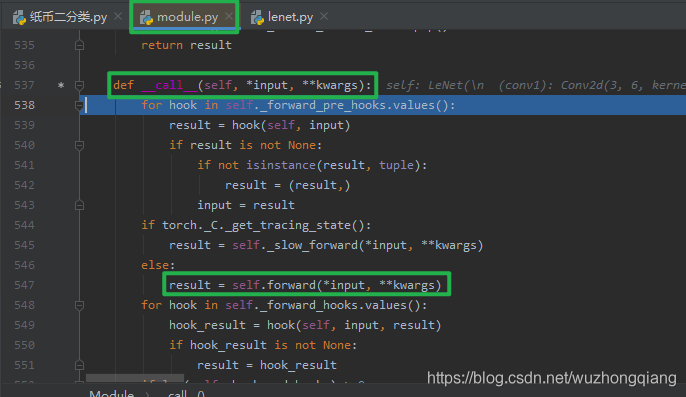
Task: Click 'input = result' on line 543
Action: pos(246,205)
